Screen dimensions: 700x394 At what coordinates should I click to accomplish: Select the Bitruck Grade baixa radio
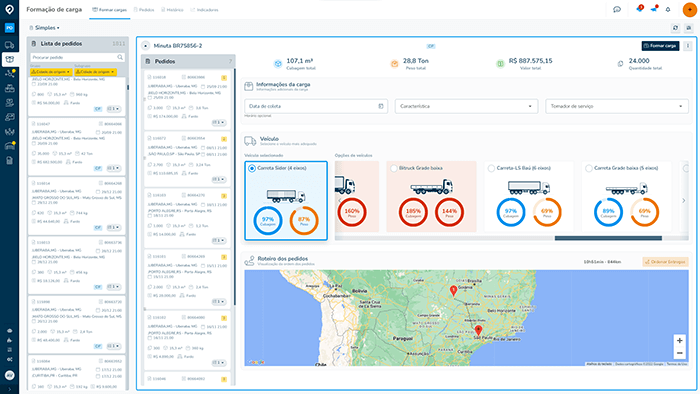tap(394, 168)
